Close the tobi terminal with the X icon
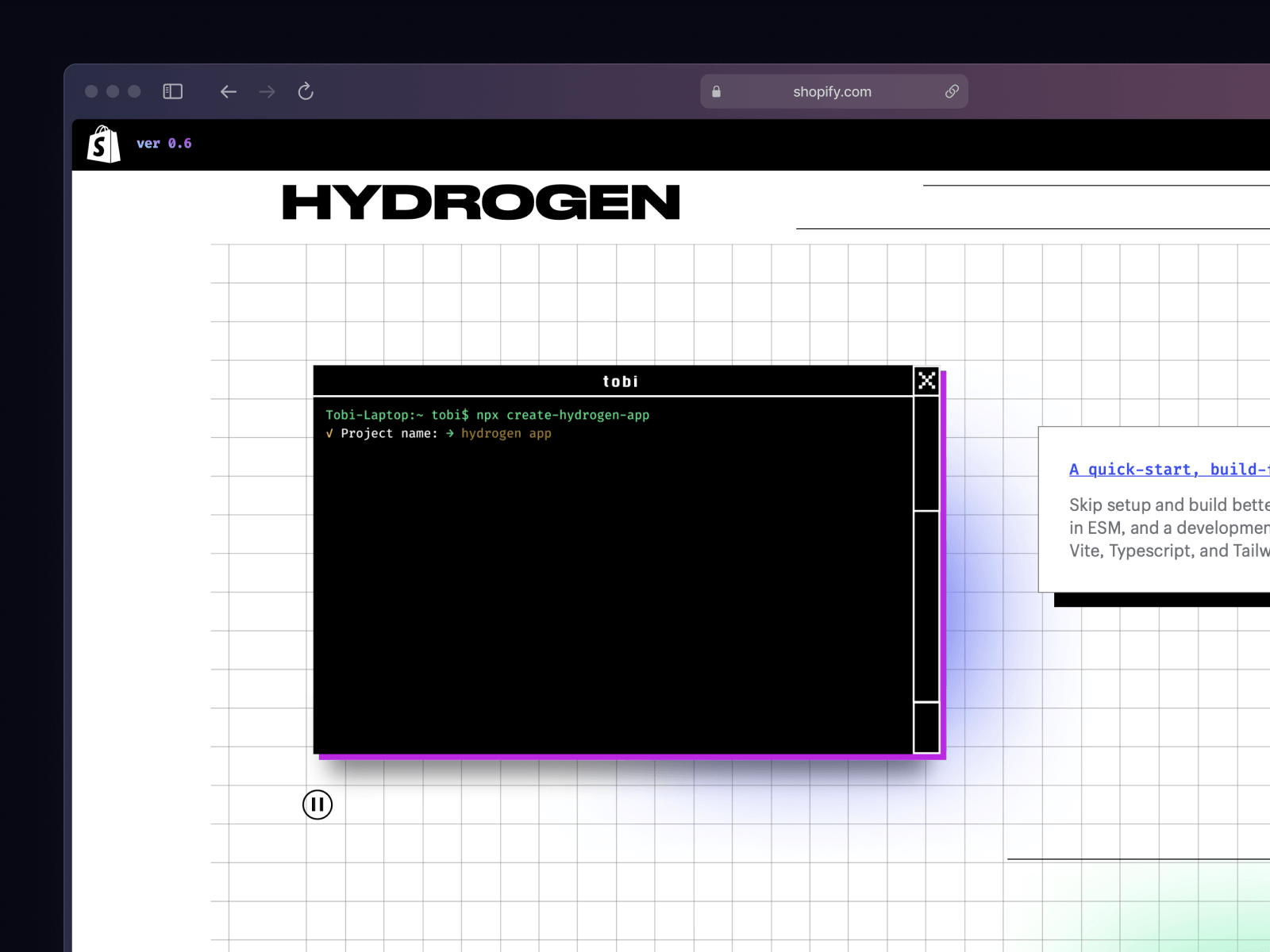 pos(926,381)
